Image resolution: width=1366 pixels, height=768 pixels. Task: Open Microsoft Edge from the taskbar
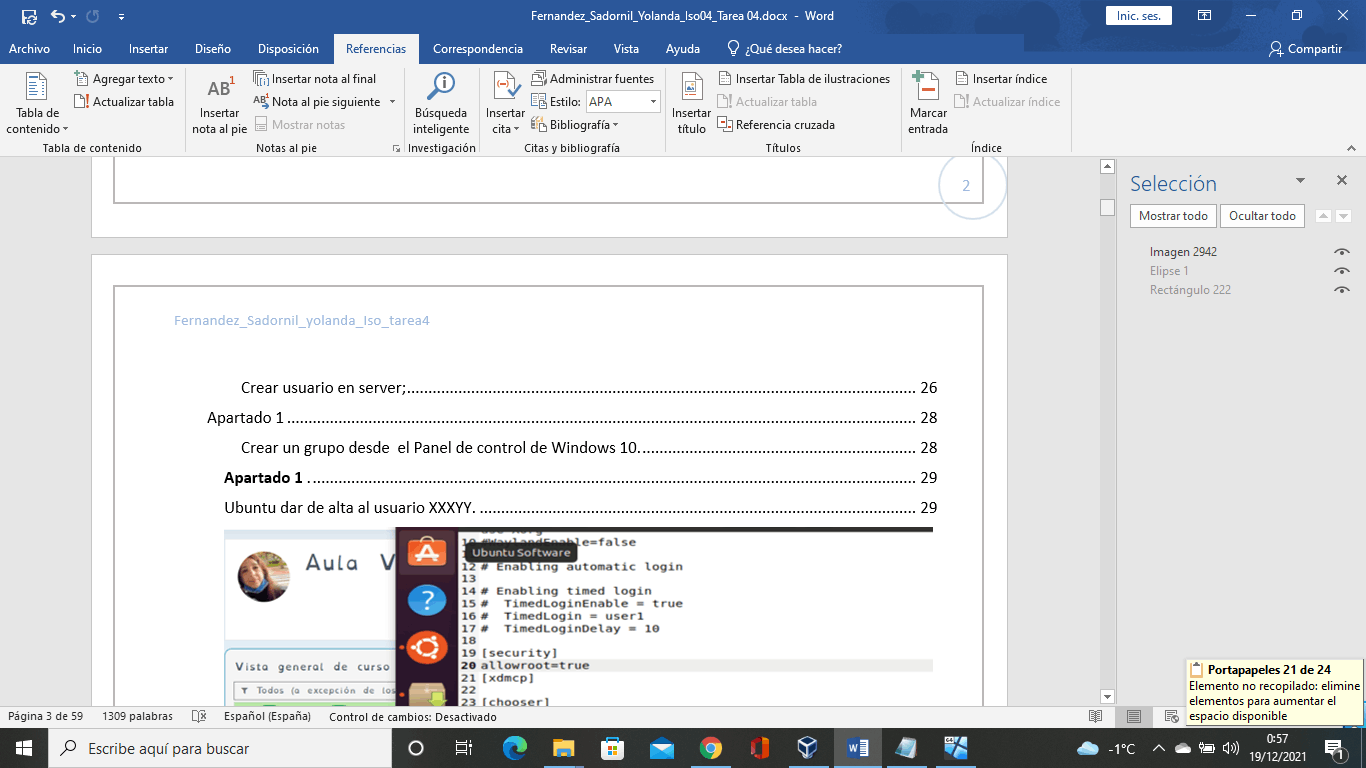click(515, 748)
